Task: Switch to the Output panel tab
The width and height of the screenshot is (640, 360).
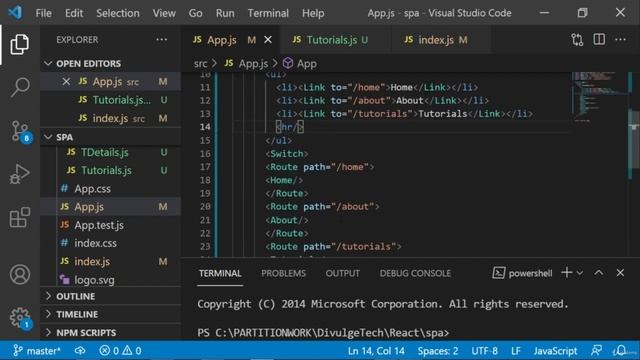Action: (342, 273)
